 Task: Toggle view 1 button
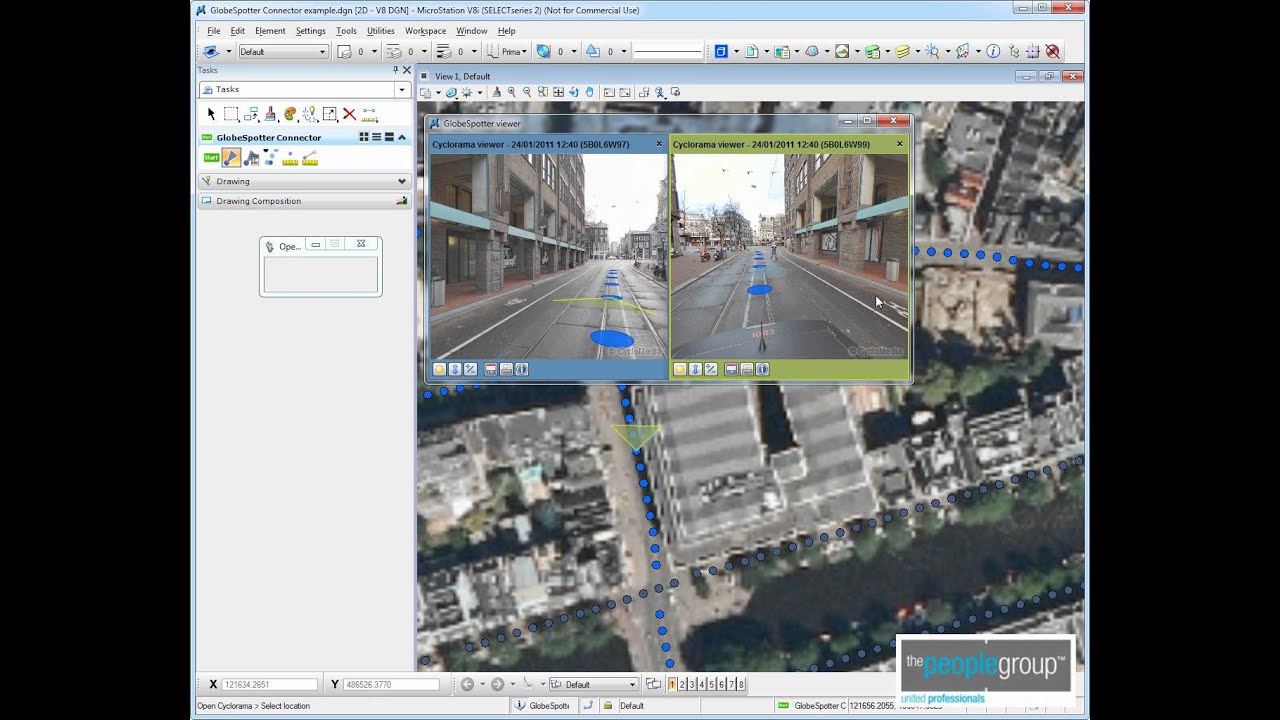click(x=672, y=684)
